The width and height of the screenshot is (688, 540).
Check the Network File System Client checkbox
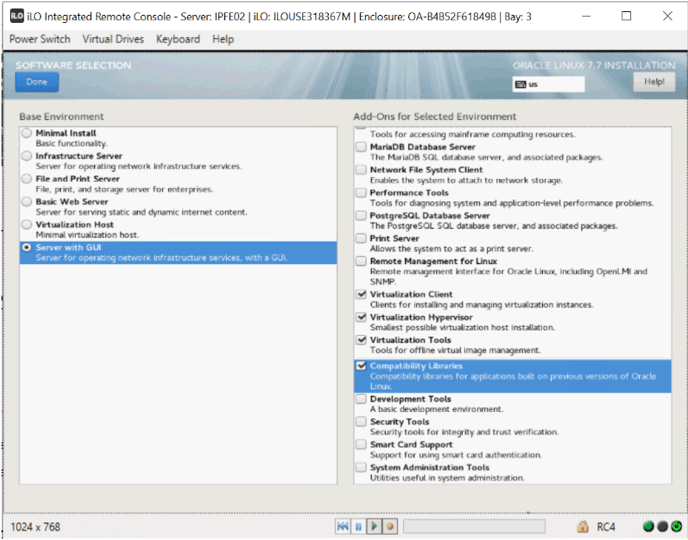[x=361, y=169]
